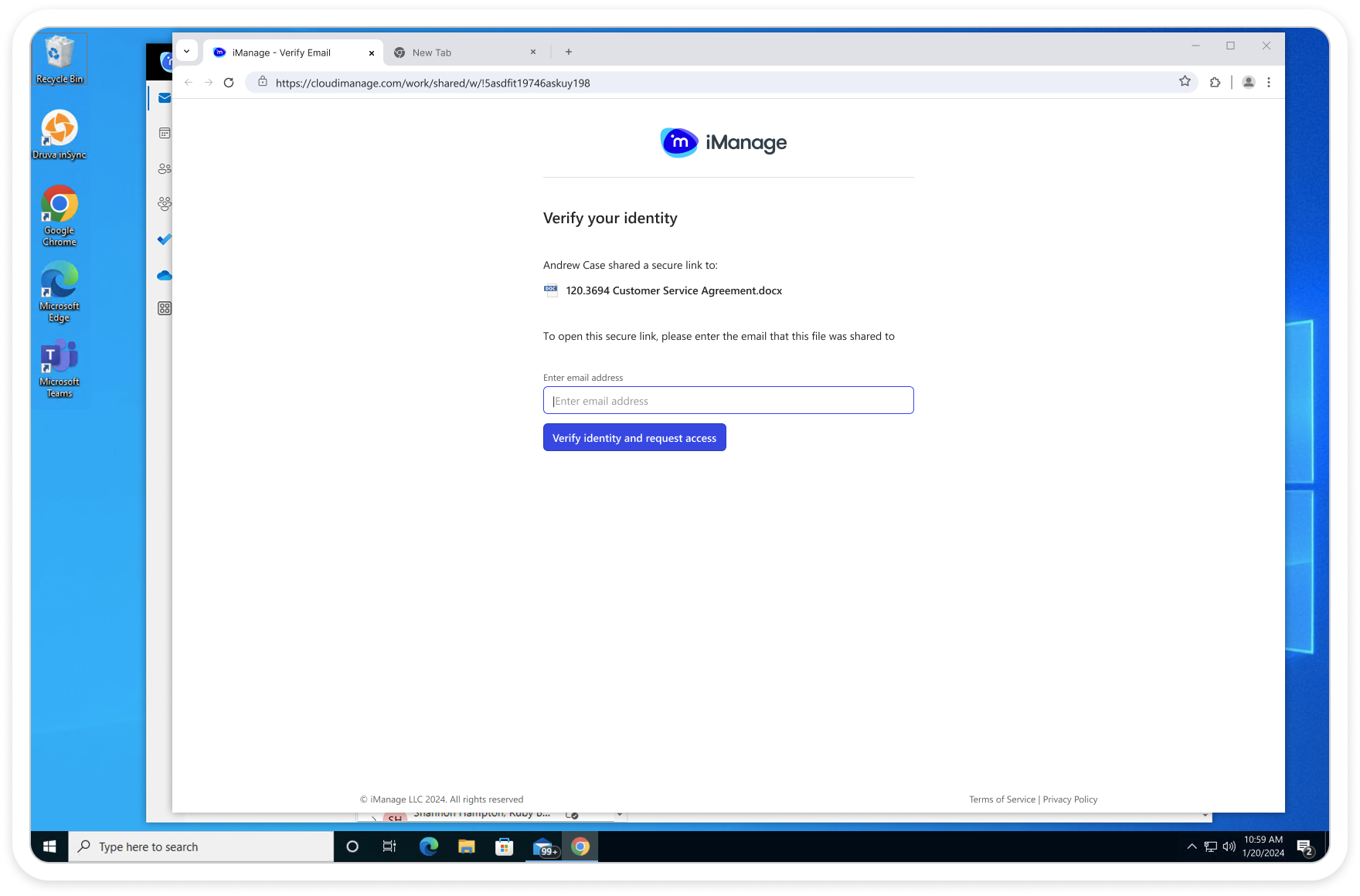Open the People icon in Outlook sidebar

tap(165, 168)
